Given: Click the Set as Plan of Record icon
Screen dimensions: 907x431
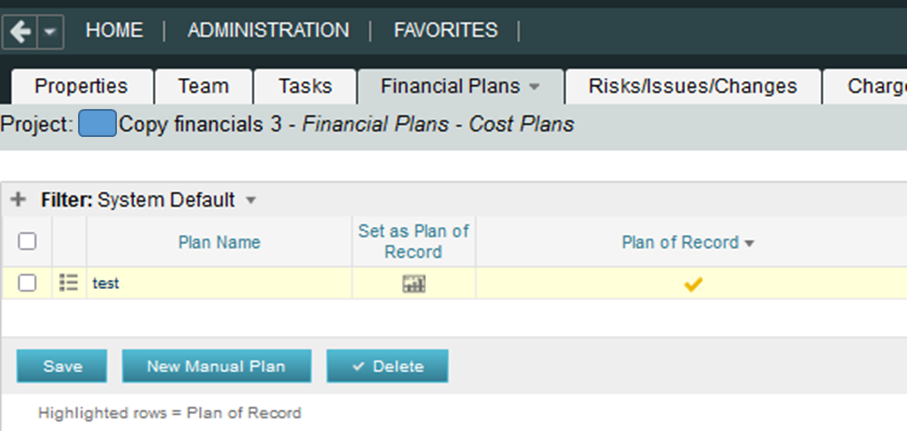Looking at the screenshot, I should (413, 284).
